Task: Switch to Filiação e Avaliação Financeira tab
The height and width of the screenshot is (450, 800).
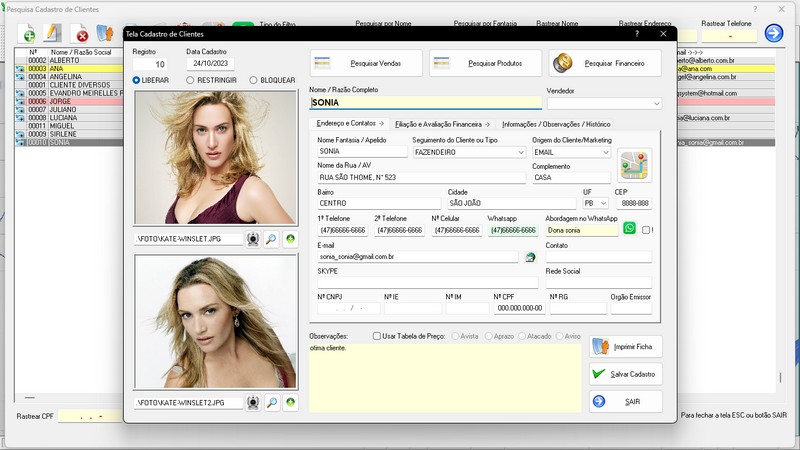Action: coord(443,124)
